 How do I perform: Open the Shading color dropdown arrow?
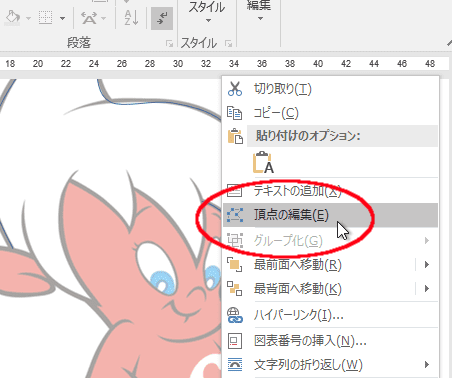pyautogui.click(x=28, y=18)
